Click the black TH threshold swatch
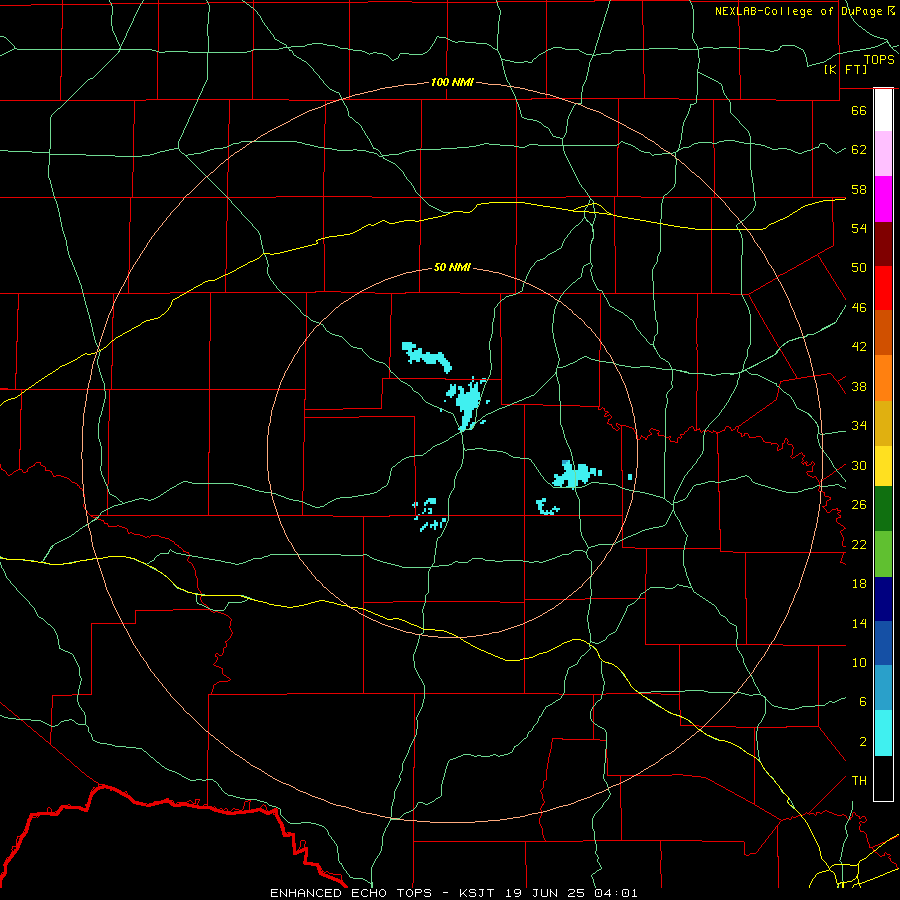The image size is (900, 900). point(883,778)
